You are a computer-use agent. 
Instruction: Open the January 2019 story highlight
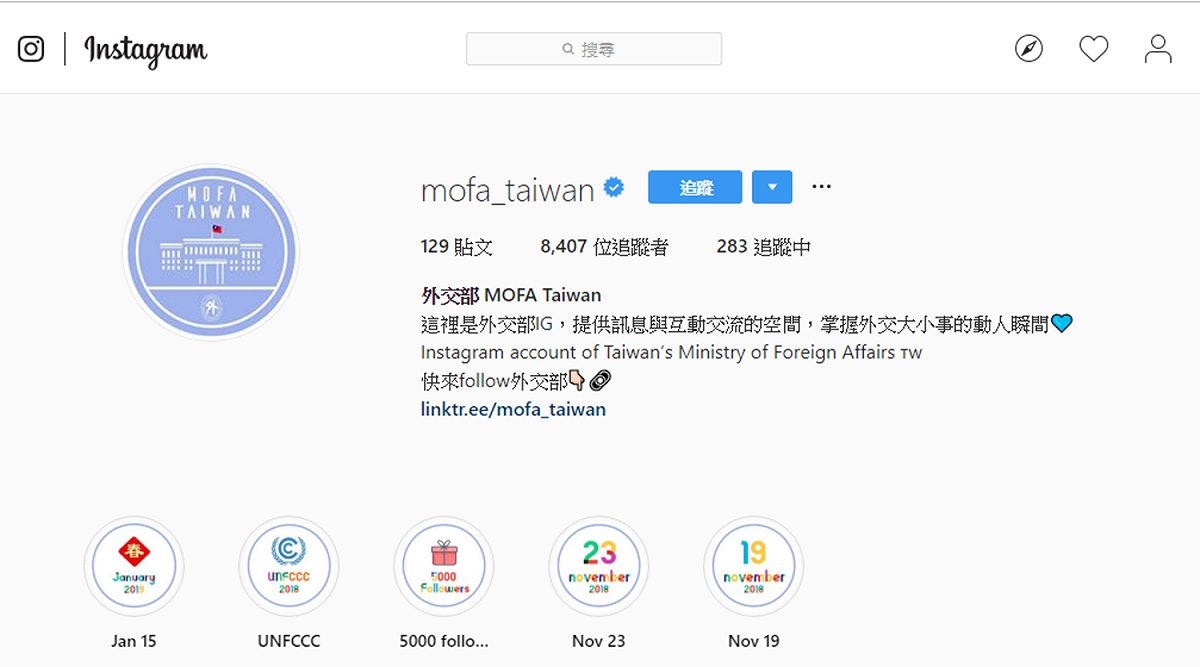tap(134, 566)
